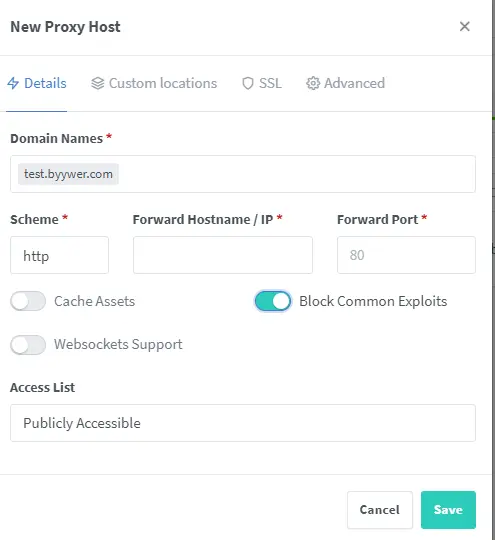The height and width of the screenshot is (540, 495).
Task: Save the new proxy host
Action: [x=448, y=510]
